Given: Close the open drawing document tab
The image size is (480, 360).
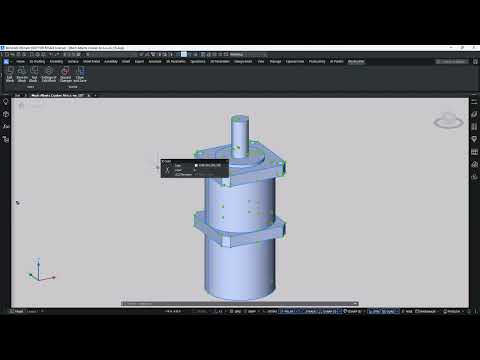Looking at the screenshot, I should (x=89, y=95).
